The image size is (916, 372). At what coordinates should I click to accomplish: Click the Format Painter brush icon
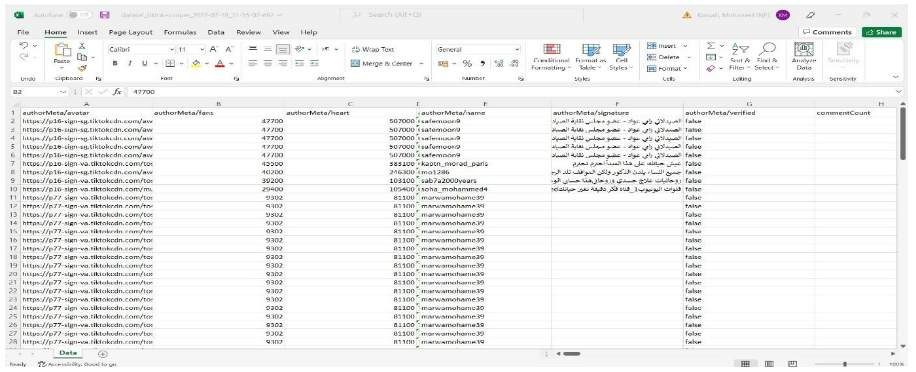pyautogui.click(x=82, y=68)
